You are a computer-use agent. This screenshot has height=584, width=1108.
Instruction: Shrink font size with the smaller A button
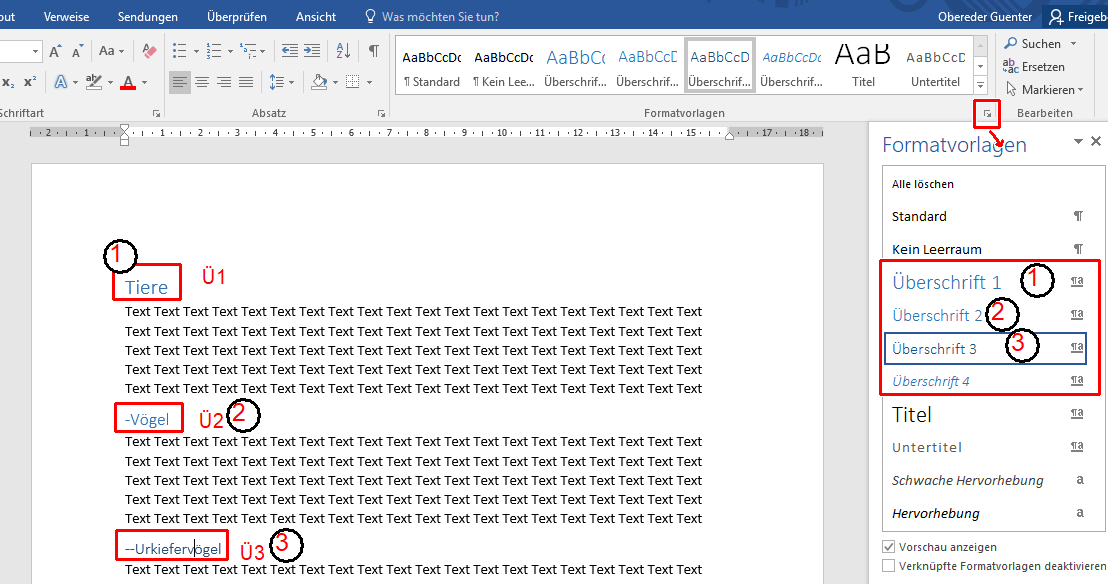pyautogui.click(x=77, y=51)
